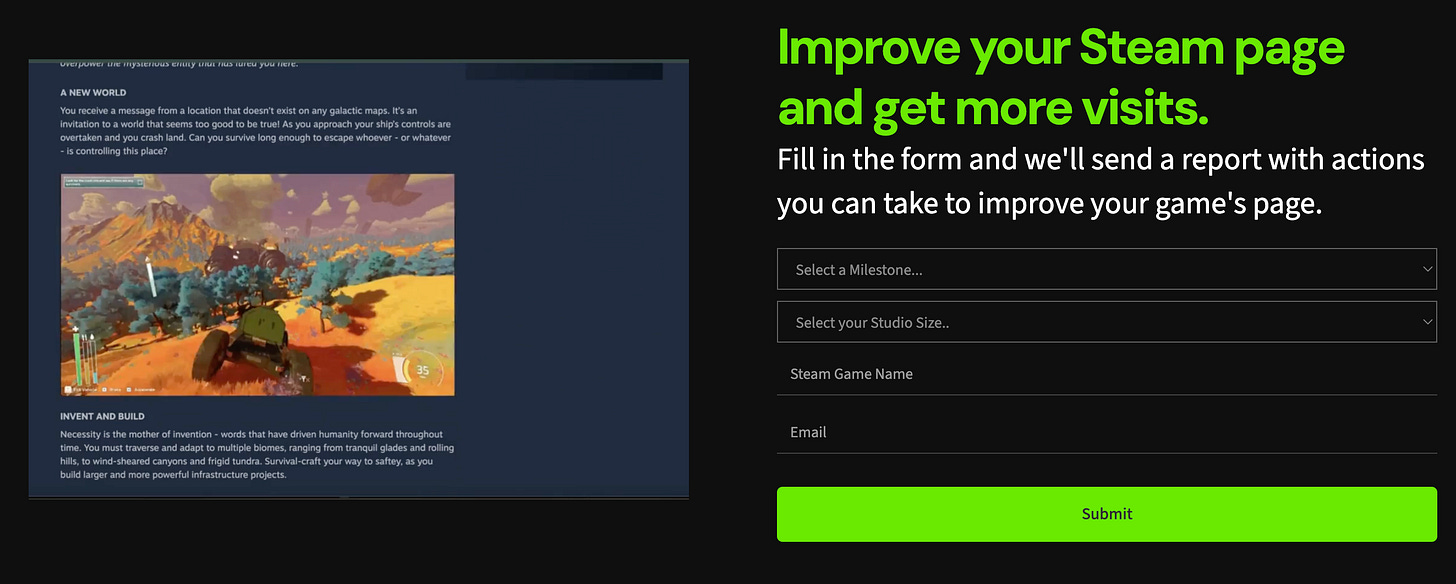The width and height of the screenshot is (1456, 584).
Task: Open the Select a Milestone dropdown
Action: [x=1106, y=269]
